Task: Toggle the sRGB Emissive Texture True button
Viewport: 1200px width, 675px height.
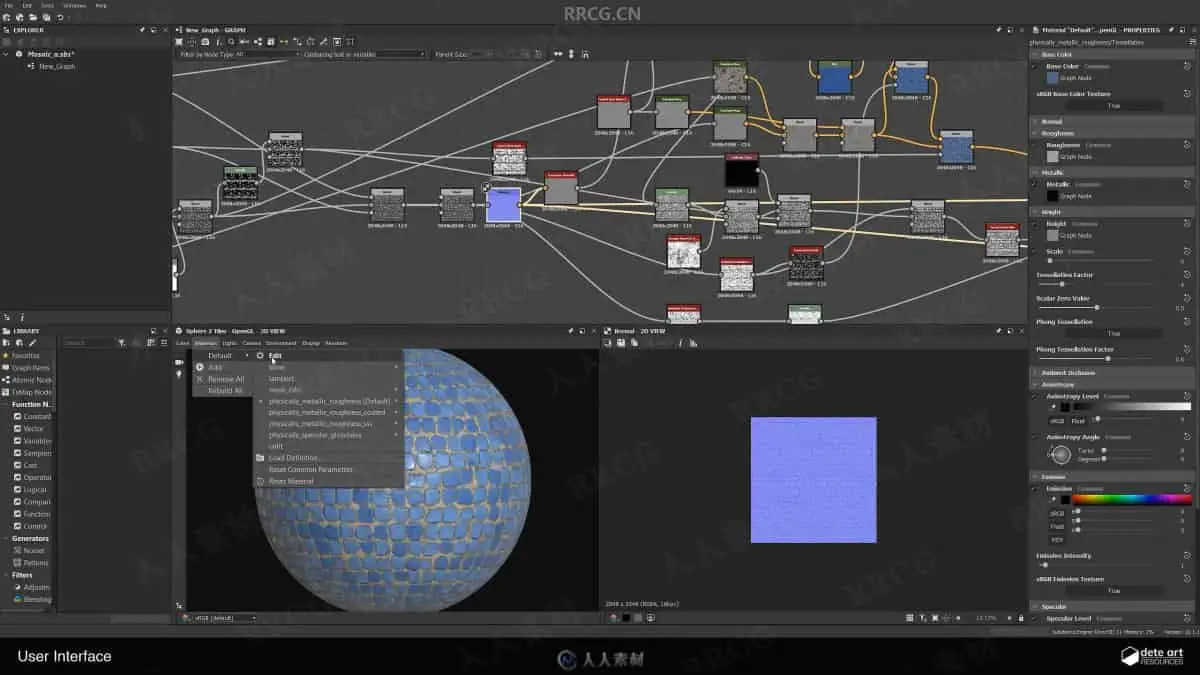Action: [x=1113, y=591]
